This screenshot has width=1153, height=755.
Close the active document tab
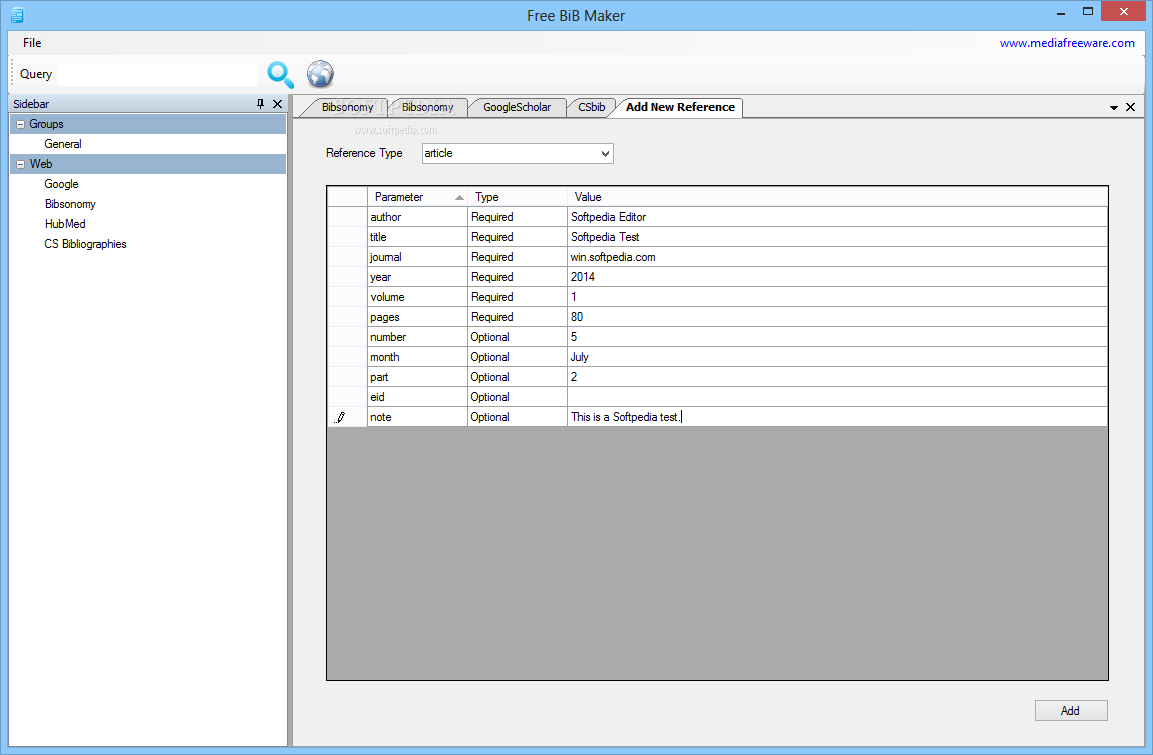tap(1130, 107)
